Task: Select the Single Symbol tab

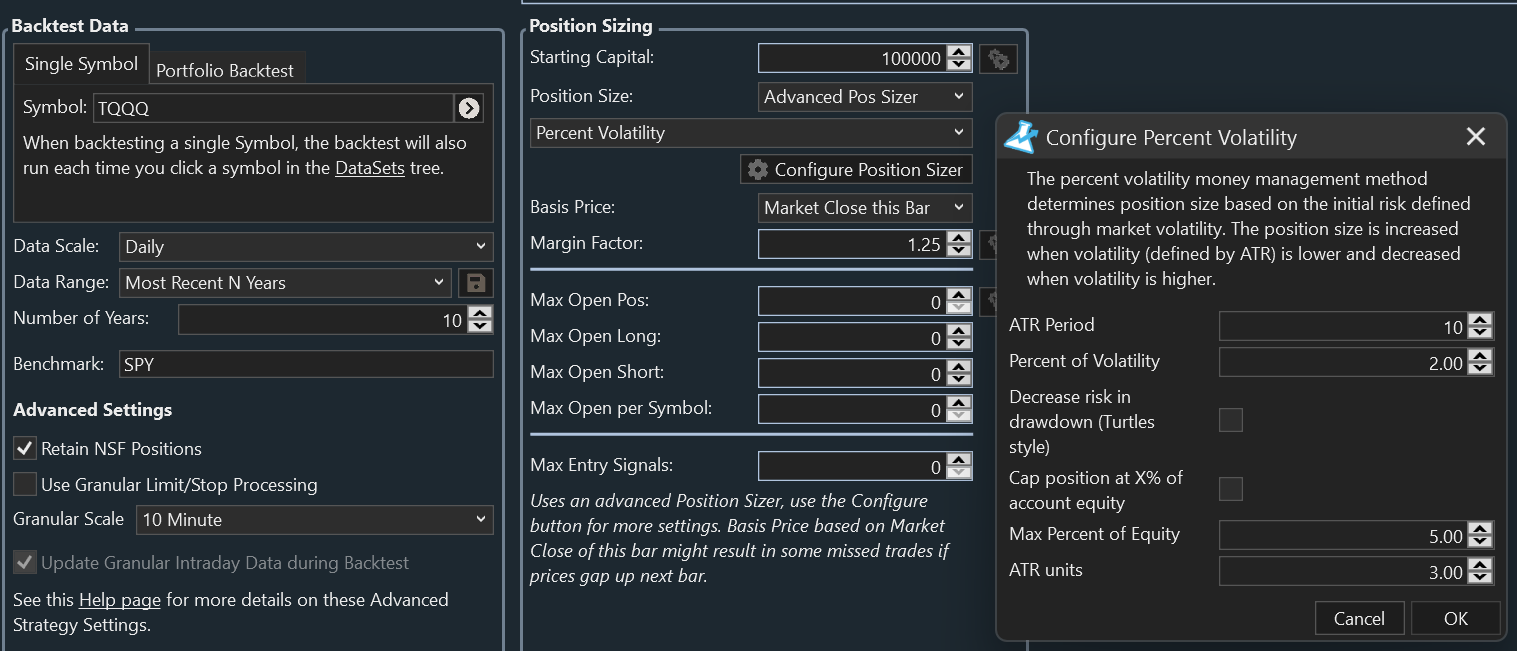Action: click(x=81, y=64)
